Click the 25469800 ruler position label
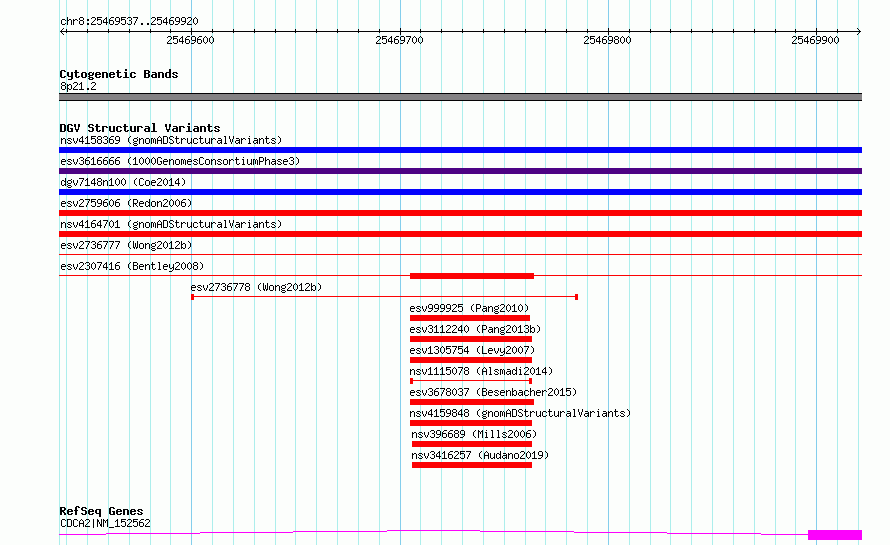This screenshot has height=545, width=890. [607, 40]
